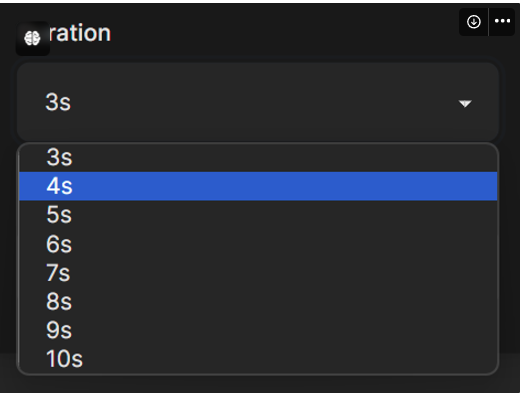Click the blue highlighted row in the list
The image size is (520, 398).
coord(258,186)
